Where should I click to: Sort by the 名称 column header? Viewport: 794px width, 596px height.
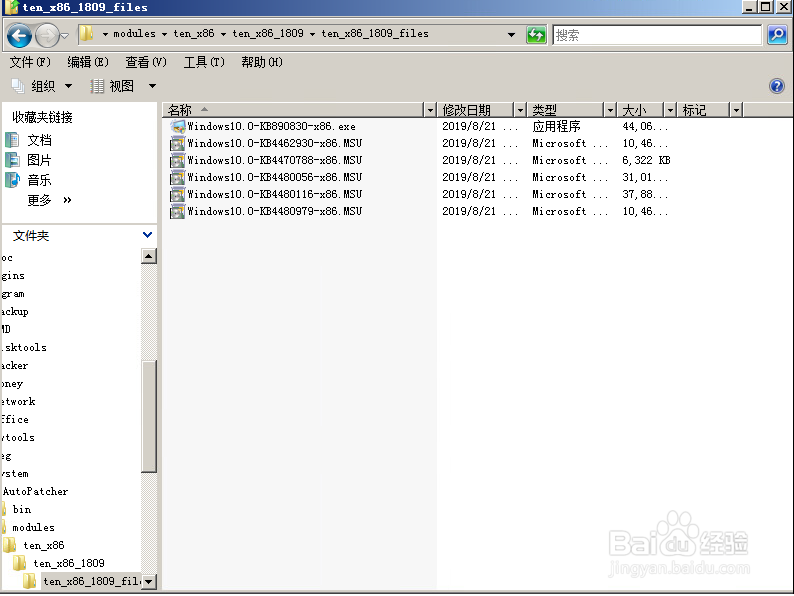[x=294, y=110]
